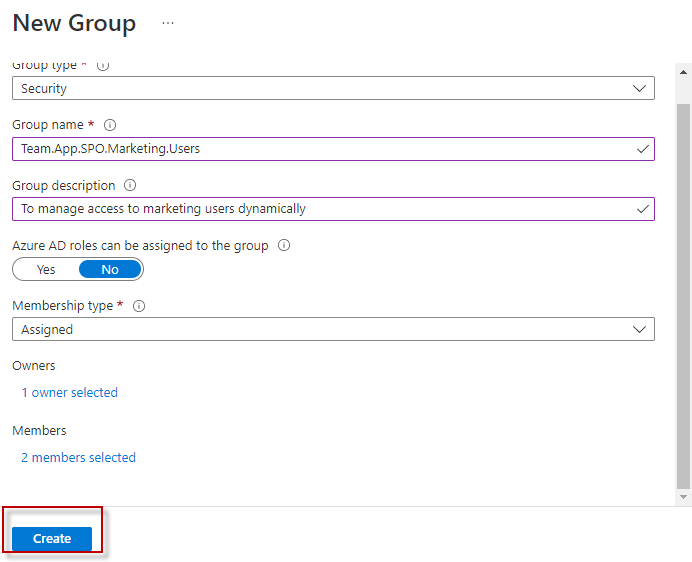Screen dimensions: 692x562
Task: Open the 2 members selected link
Action: 78,457
